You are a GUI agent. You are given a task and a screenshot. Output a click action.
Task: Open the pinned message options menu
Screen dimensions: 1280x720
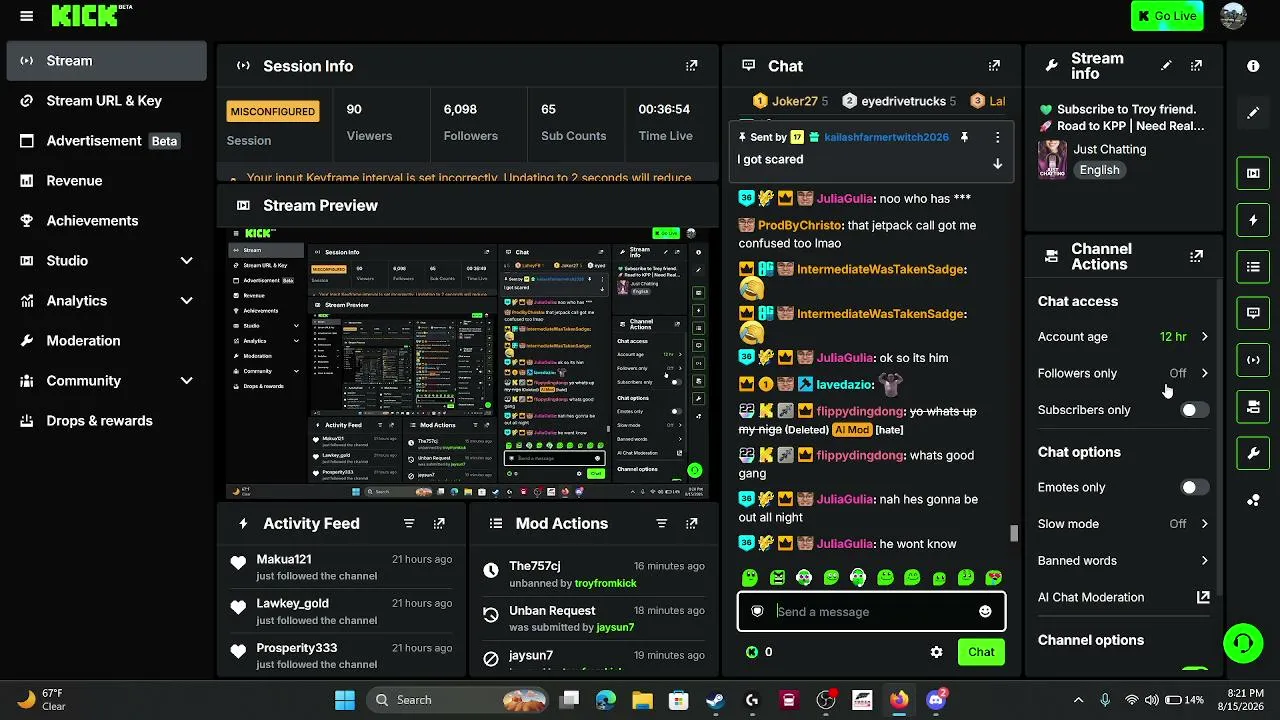pos(997,137)
